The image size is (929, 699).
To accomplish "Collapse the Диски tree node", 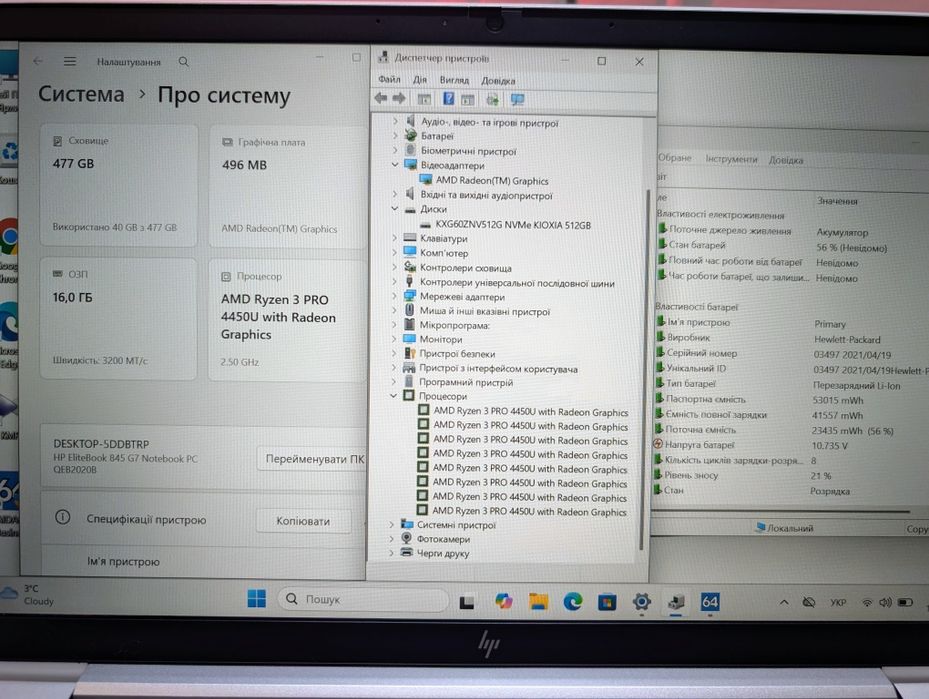I will click(x=395, y=209).
